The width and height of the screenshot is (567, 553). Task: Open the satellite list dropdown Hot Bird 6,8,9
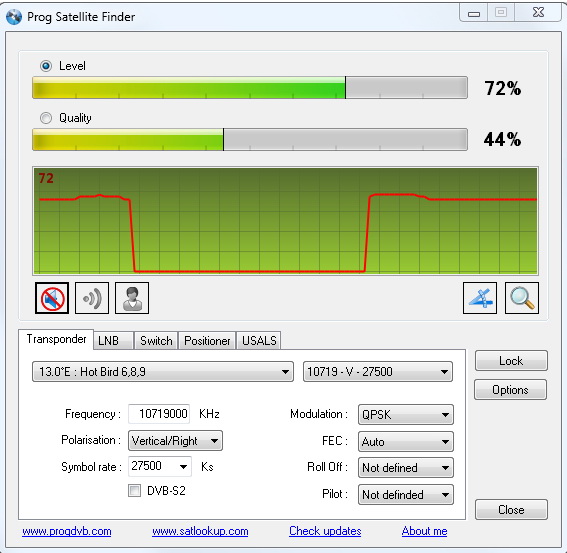pyautogui.click(x=163, y=371)
